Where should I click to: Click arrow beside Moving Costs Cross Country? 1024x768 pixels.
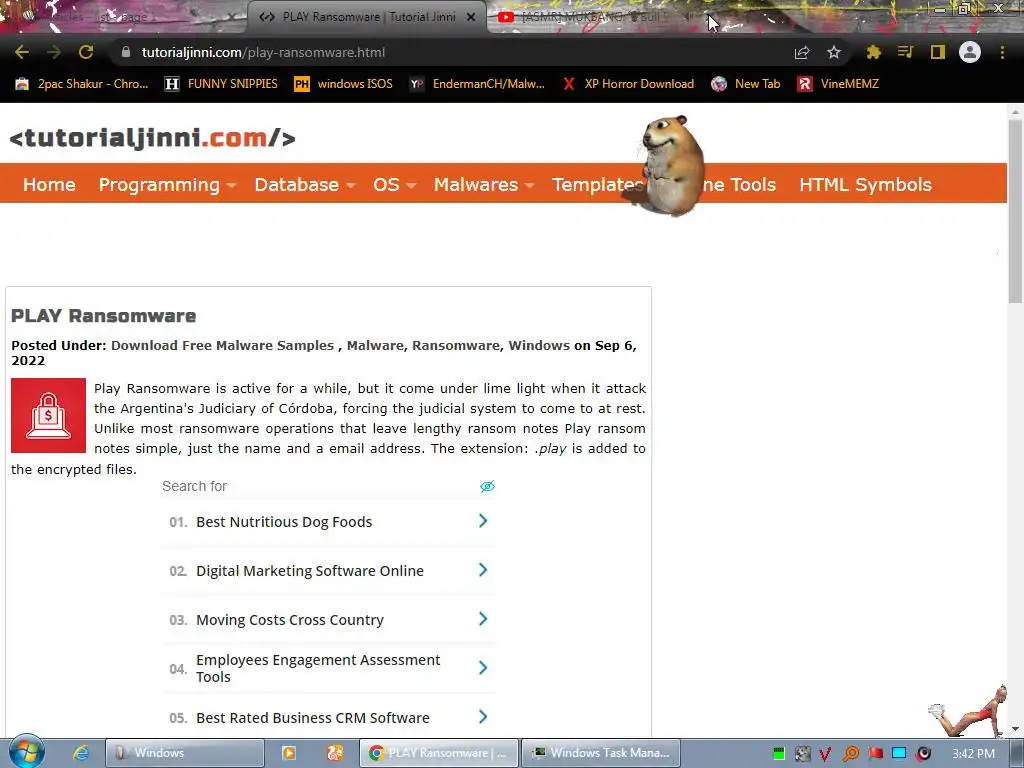click(x=483, y=618)
